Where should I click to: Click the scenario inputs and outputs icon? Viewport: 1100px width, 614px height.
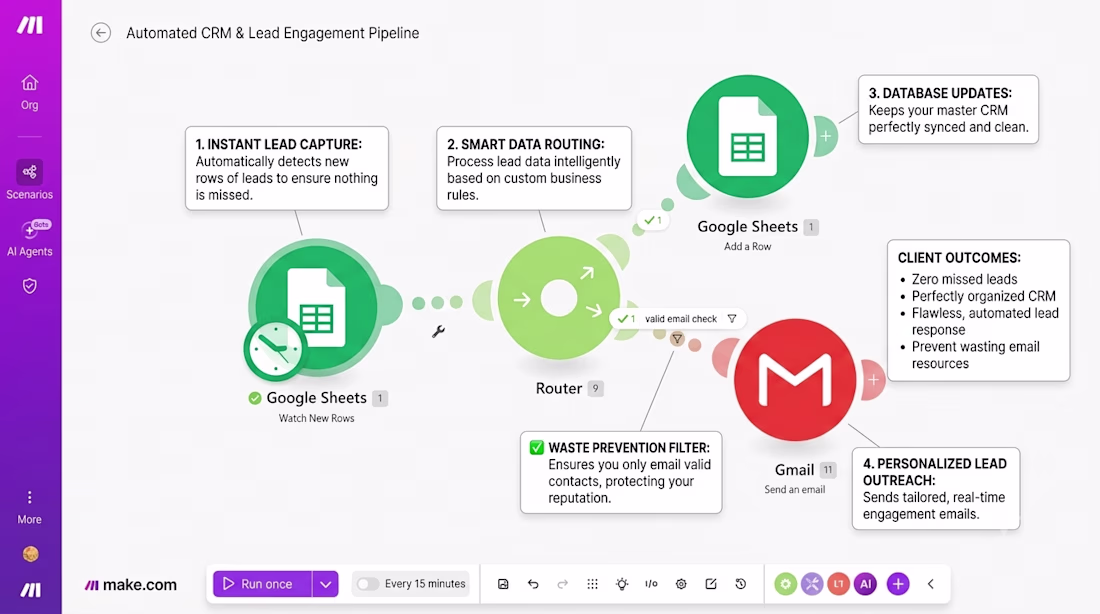coord(651,584)
